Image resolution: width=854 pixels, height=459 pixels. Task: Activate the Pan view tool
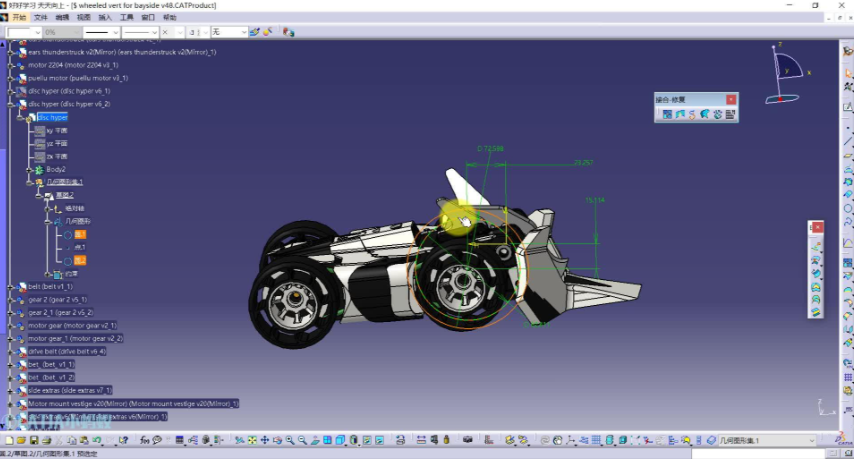click(265, 440)
